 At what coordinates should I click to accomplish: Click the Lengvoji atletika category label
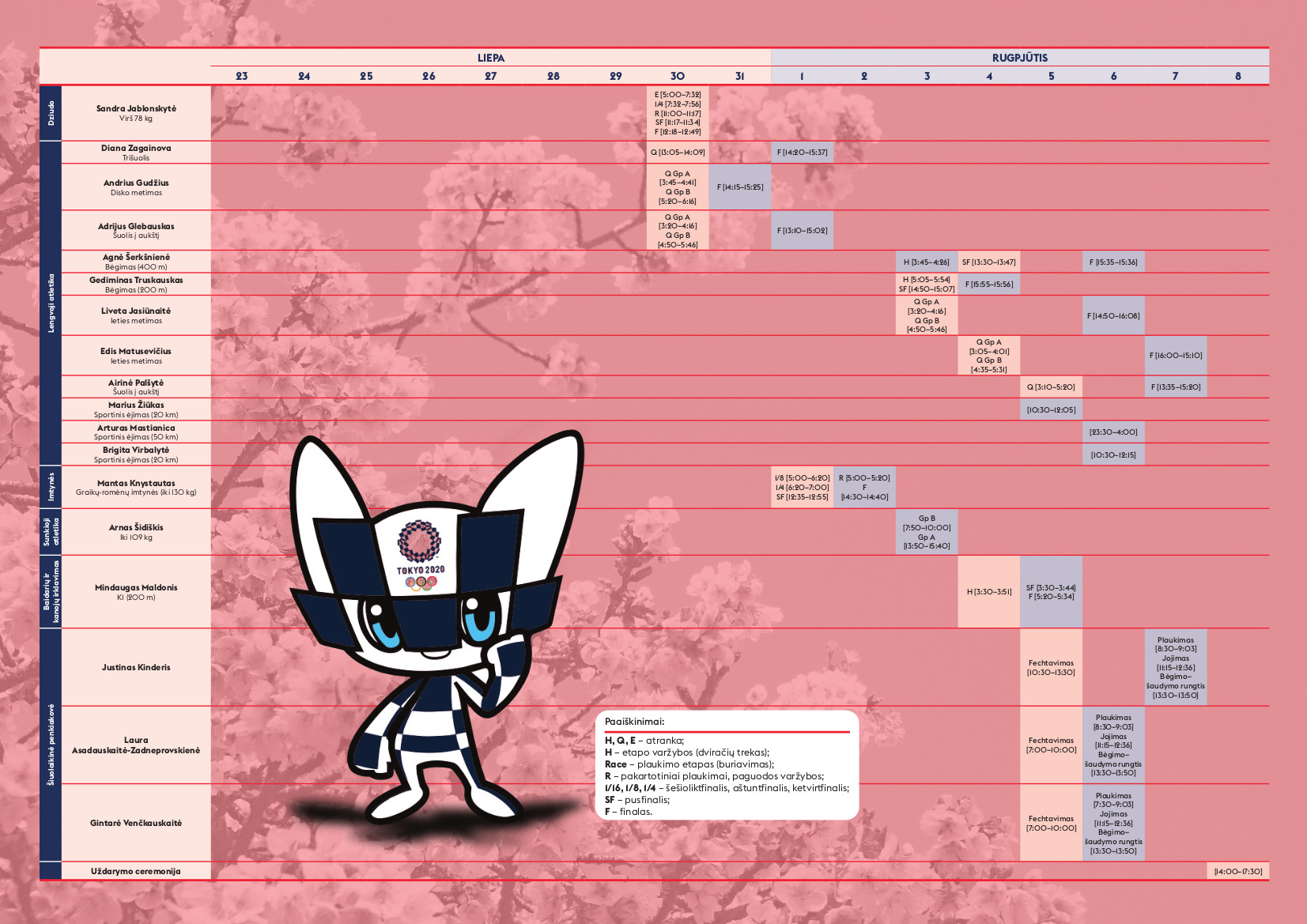[51, 304]
